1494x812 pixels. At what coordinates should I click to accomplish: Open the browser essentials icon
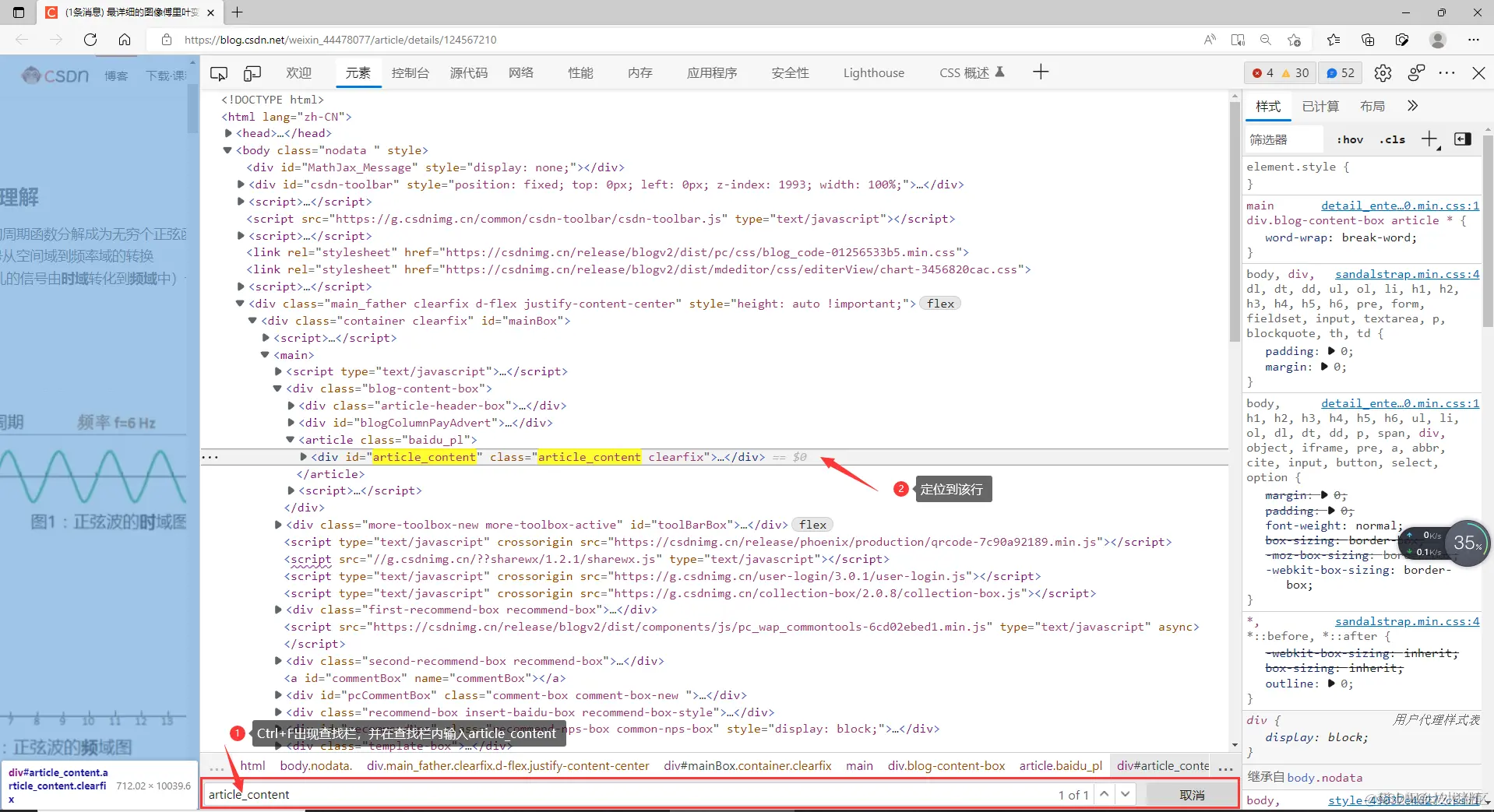[1402, 40]
